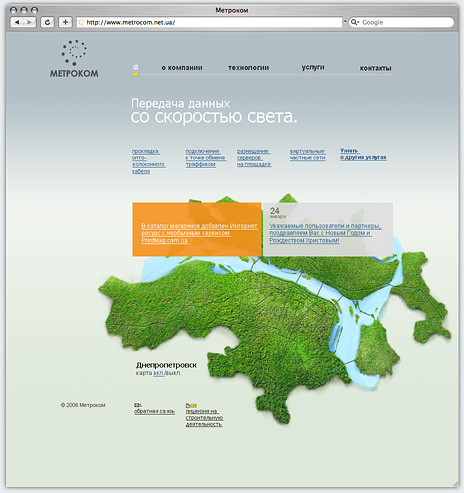Image resolution: width=464 pixels, height=493 pixels.
Task: Click the 24 января news date
Action: pos(277,213)
